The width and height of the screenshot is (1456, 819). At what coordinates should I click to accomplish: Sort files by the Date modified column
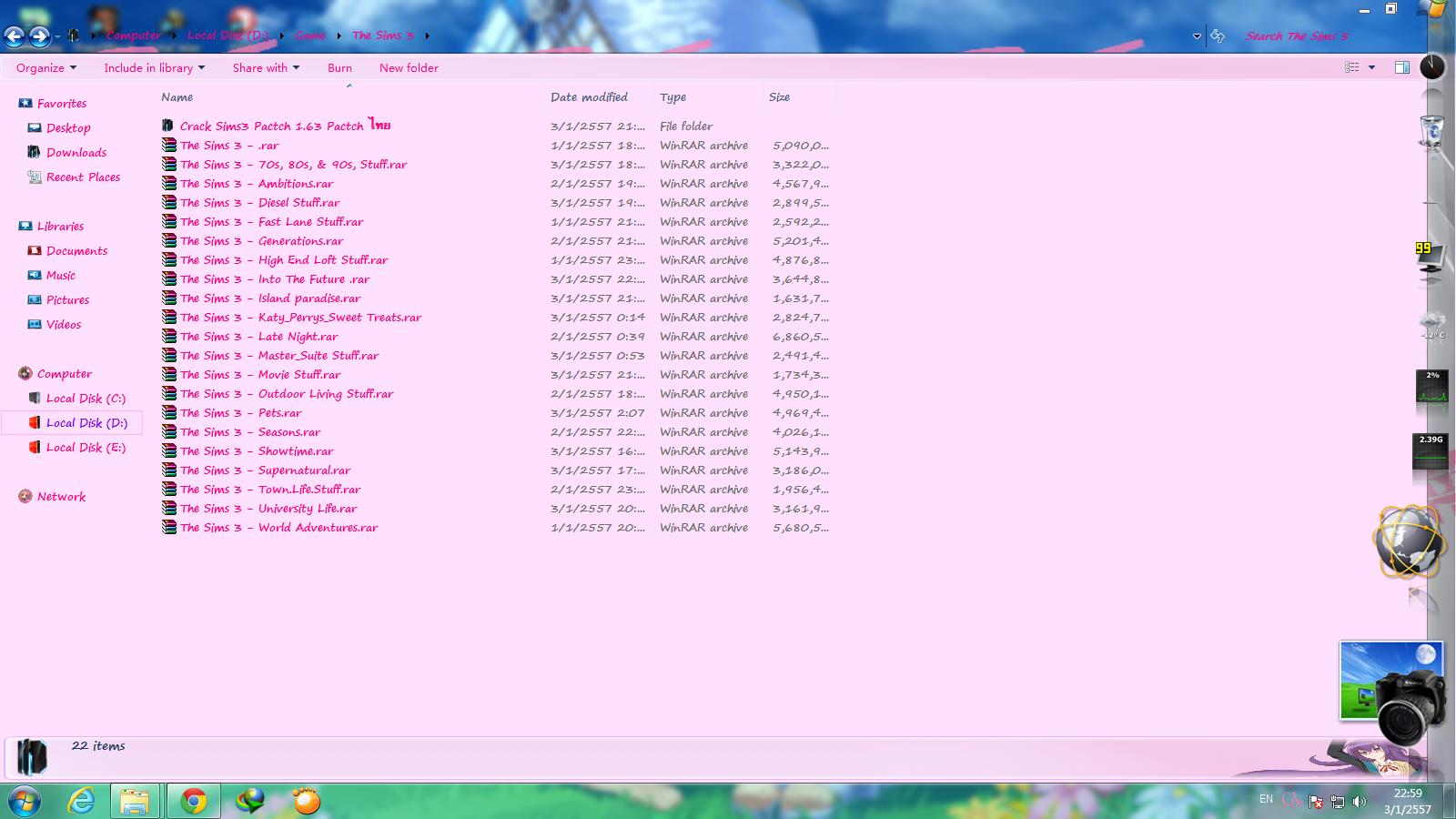pos(589,97)
